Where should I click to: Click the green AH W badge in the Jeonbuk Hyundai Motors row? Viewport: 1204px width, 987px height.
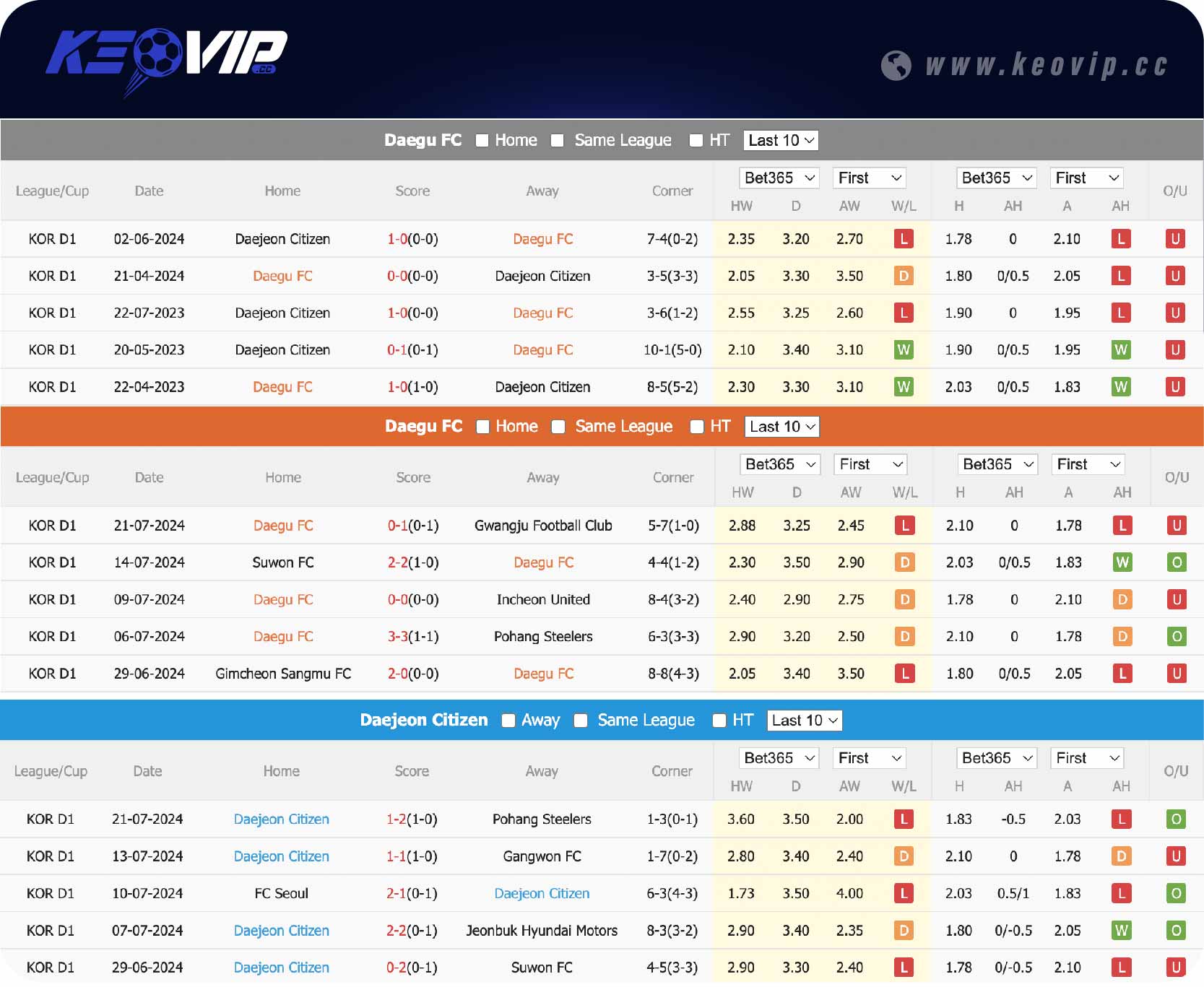tap(1121, 931)
